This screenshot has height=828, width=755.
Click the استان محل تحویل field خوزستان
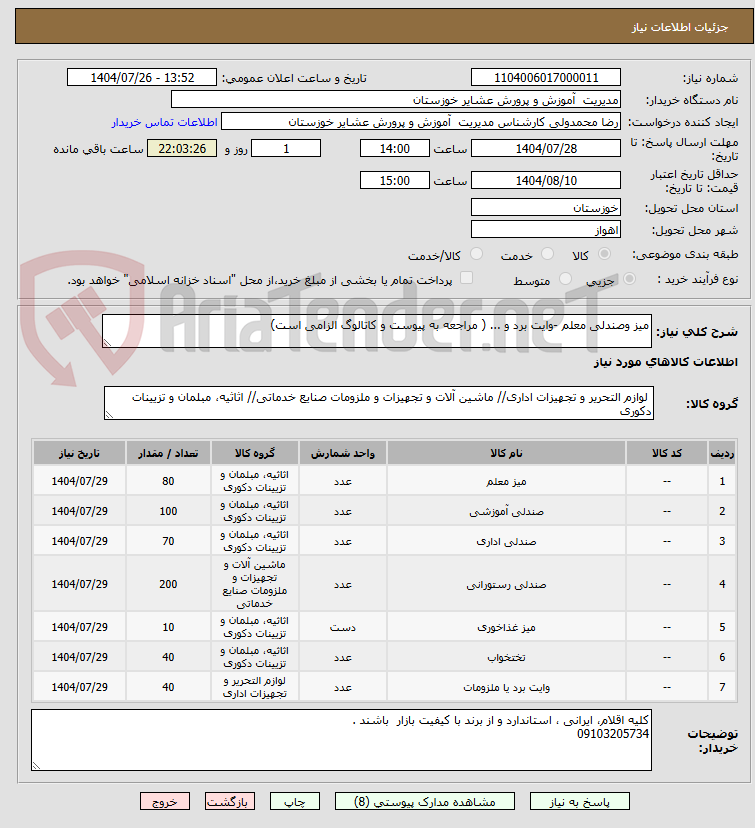tap(546, 208)
